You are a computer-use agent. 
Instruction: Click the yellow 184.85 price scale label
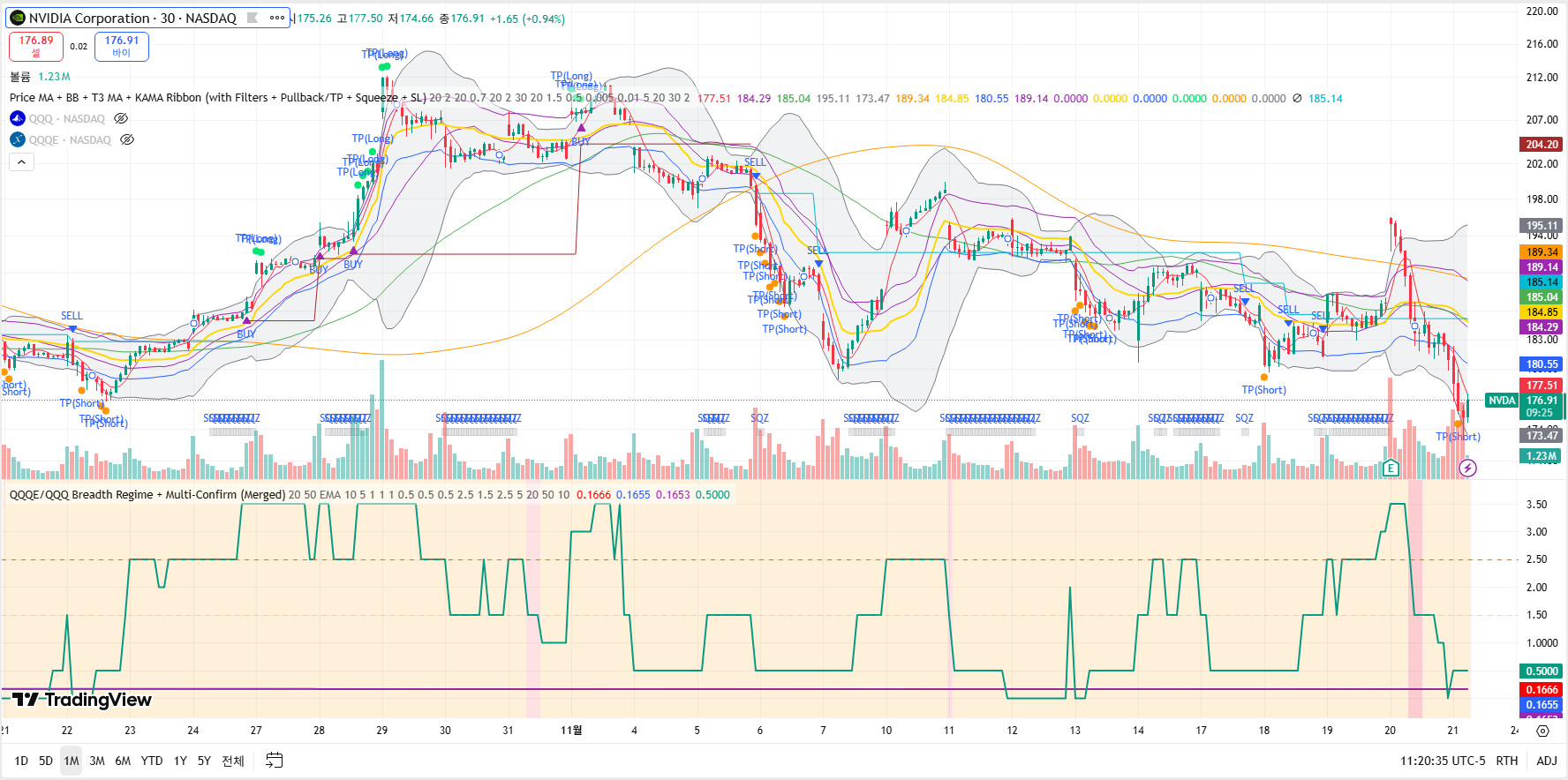pos(1542,312)
